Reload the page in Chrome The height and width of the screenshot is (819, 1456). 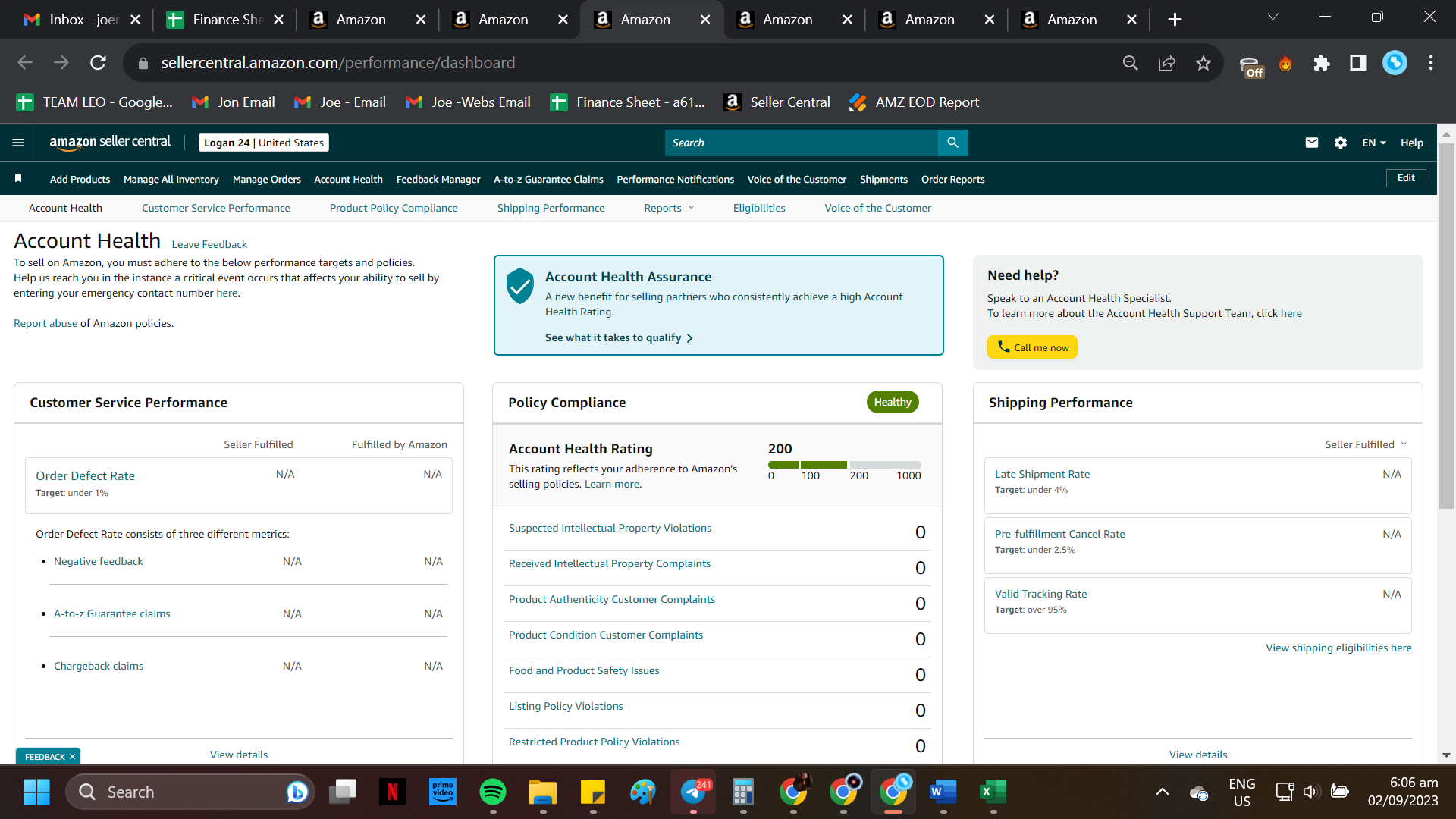[x=98, y=63]
